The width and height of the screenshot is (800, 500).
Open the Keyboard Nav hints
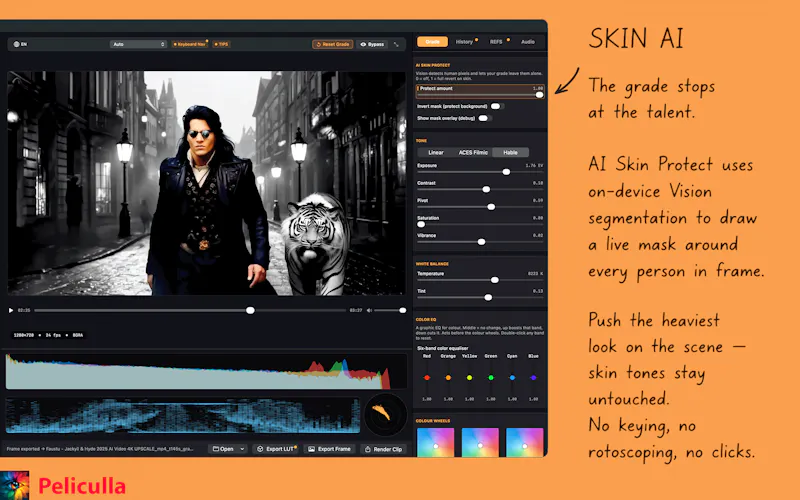189,44
